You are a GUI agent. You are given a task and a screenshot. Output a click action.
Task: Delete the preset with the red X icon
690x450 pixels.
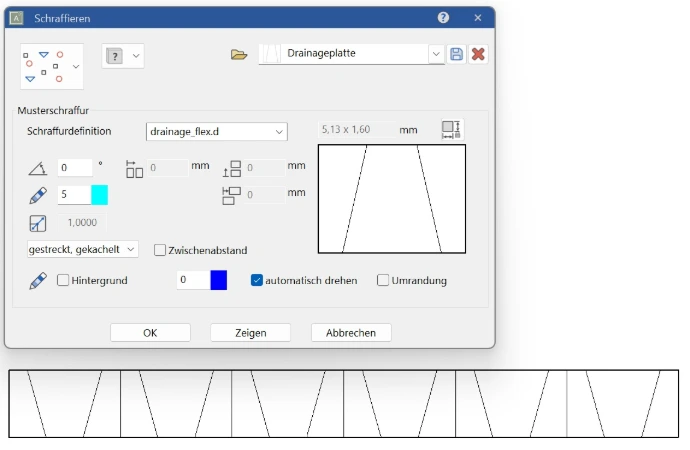point(478,54)
